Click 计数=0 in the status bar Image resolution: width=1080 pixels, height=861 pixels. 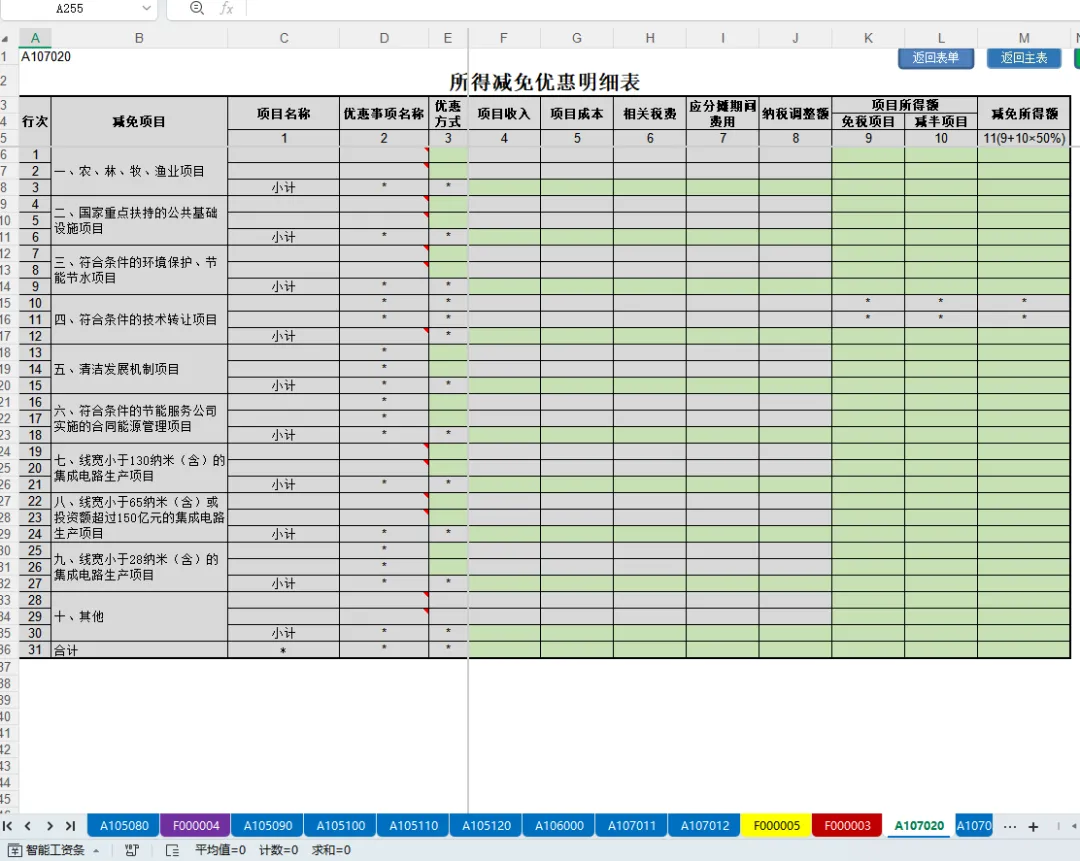tap(278, 851)
